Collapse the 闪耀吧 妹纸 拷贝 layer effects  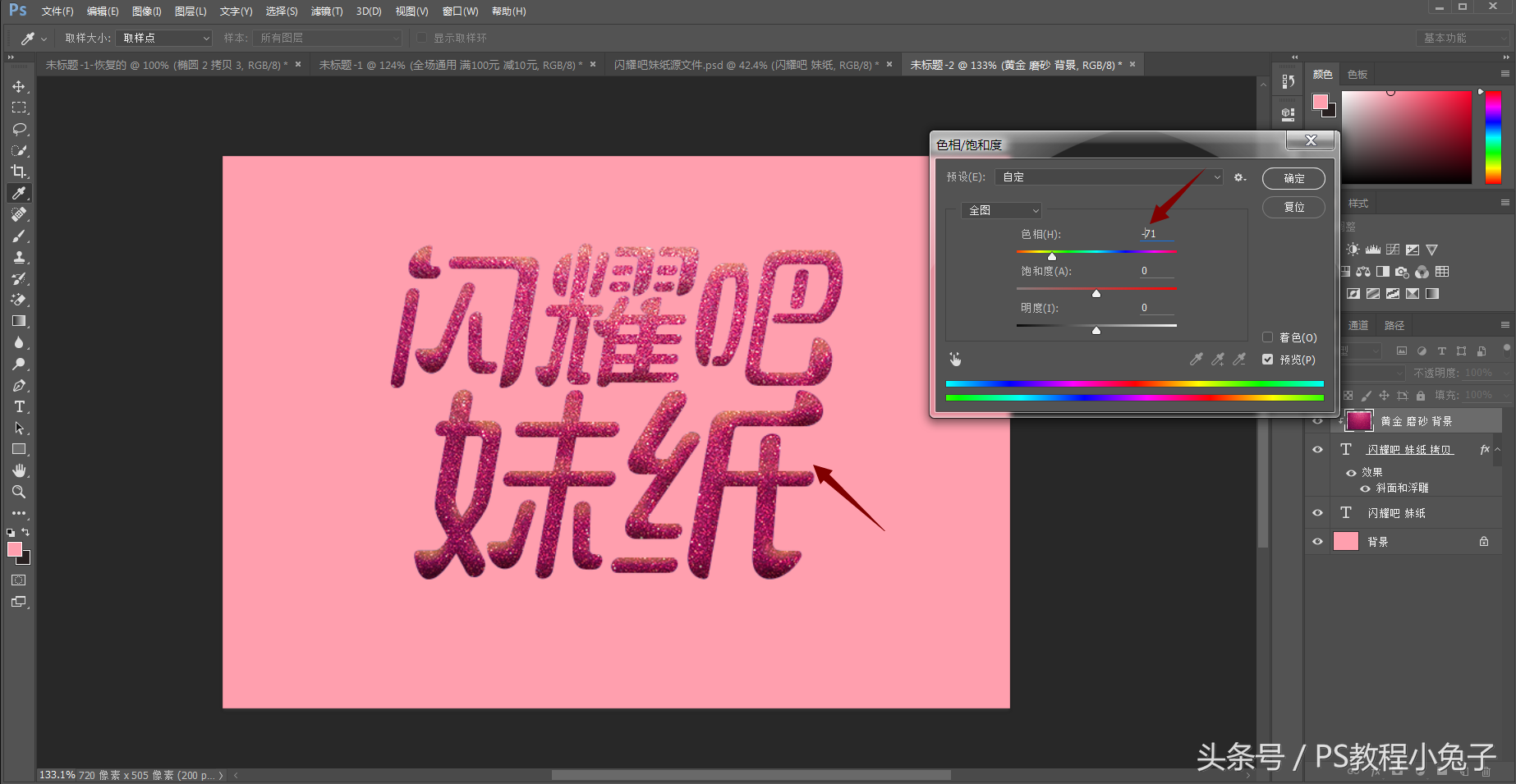(x=1497, y=449)
